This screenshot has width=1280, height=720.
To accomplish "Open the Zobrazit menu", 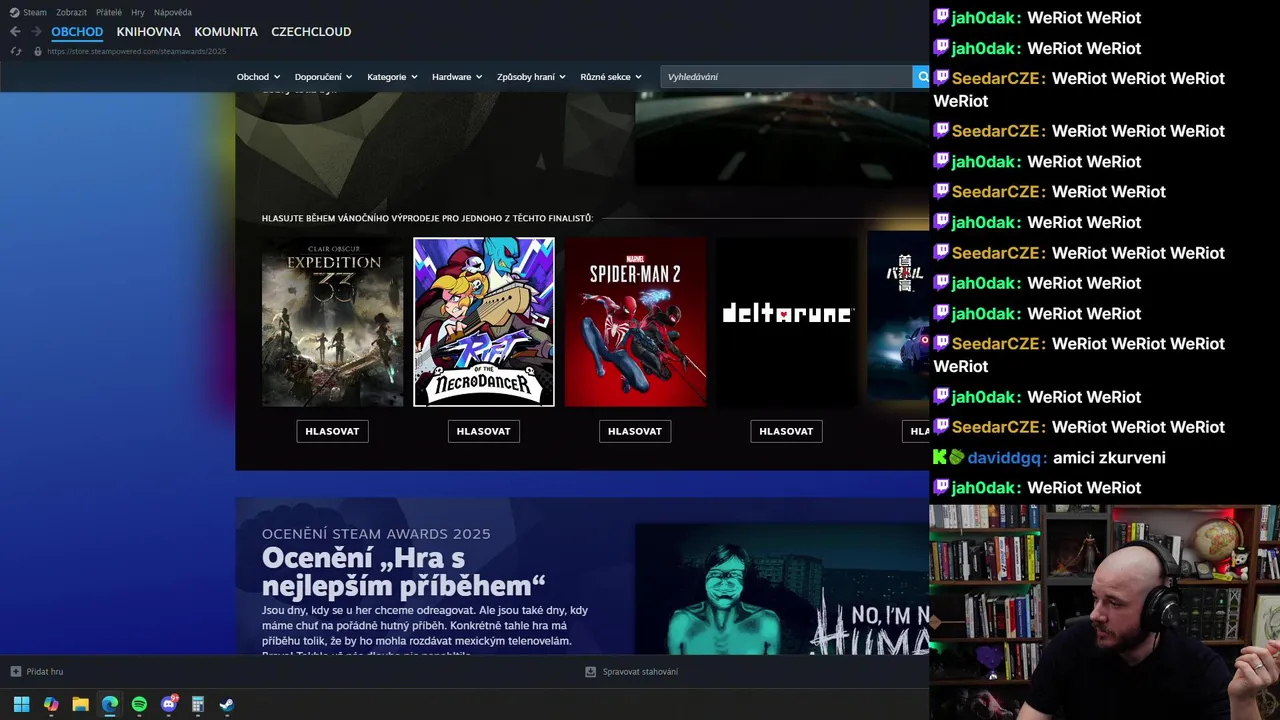I will (71, 13).
